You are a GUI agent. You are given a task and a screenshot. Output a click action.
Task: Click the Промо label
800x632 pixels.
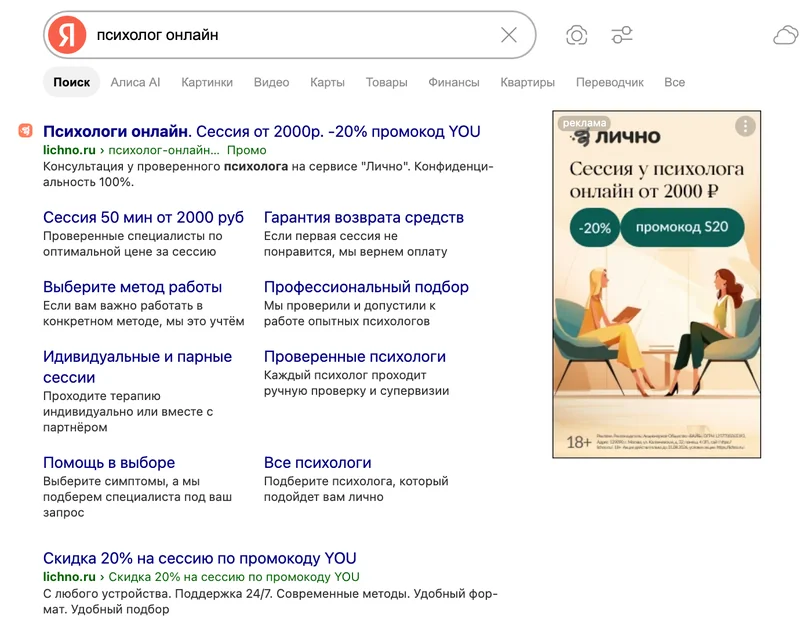click(x=246, y=150)
